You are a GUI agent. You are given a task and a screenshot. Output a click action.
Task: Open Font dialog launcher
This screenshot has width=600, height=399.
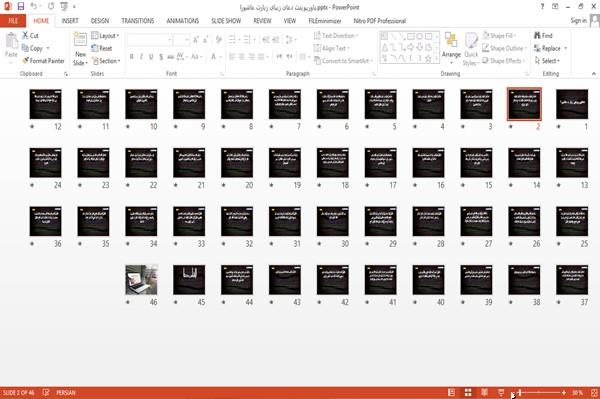click(x=222, y=74)
